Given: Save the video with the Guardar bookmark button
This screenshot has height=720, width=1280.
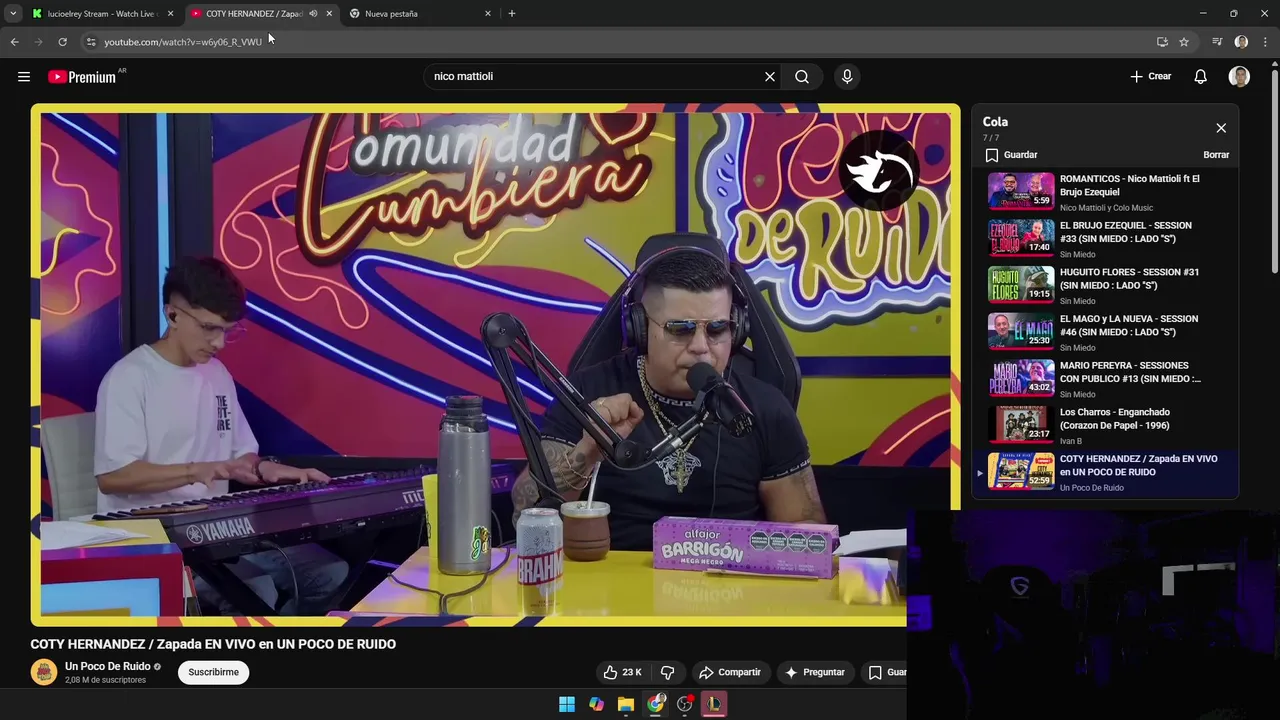Looking at the screenshot, I should (x=886, y=672).
